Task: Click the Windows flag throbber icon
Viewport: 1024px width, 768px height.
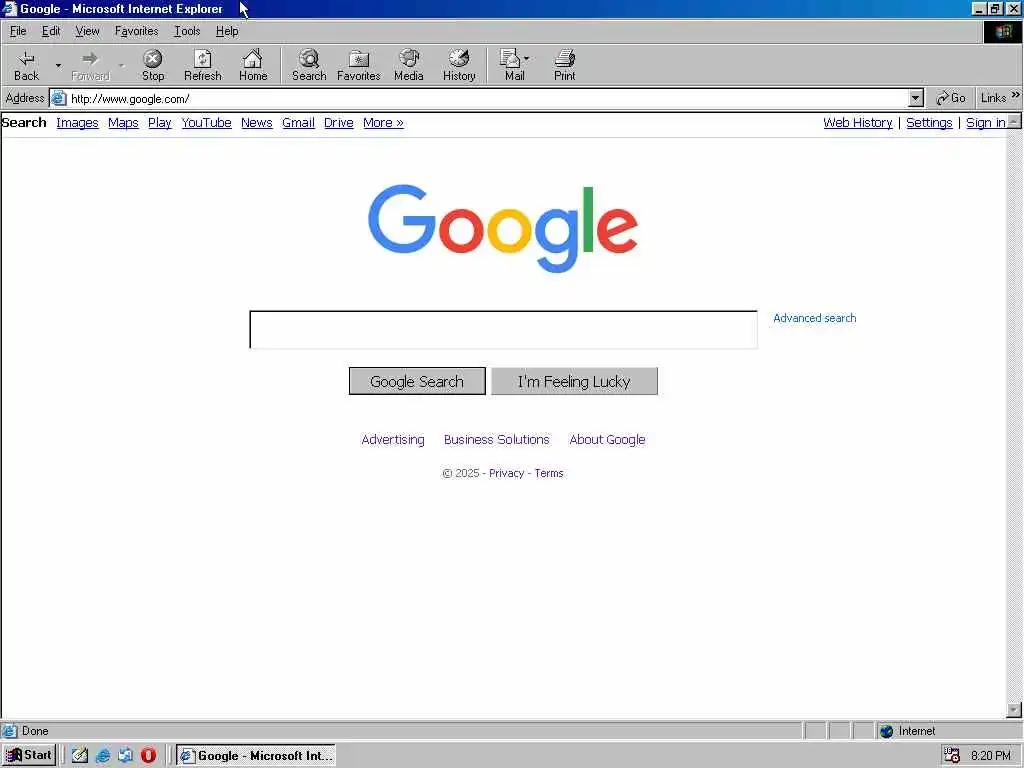Action: (1003, 31)
